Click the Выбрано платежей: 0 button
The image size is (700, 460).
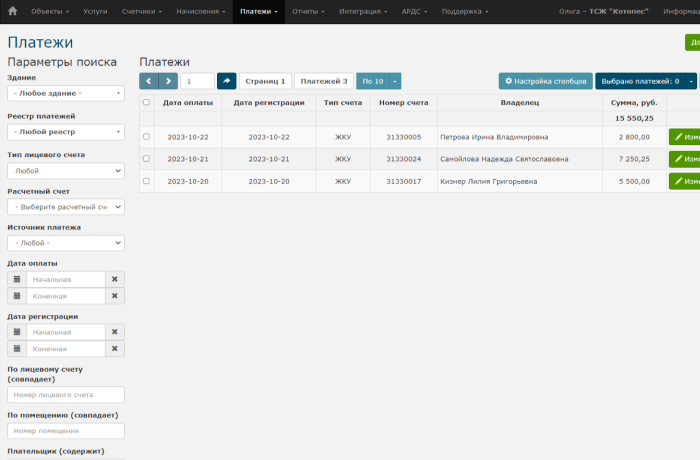640,81
